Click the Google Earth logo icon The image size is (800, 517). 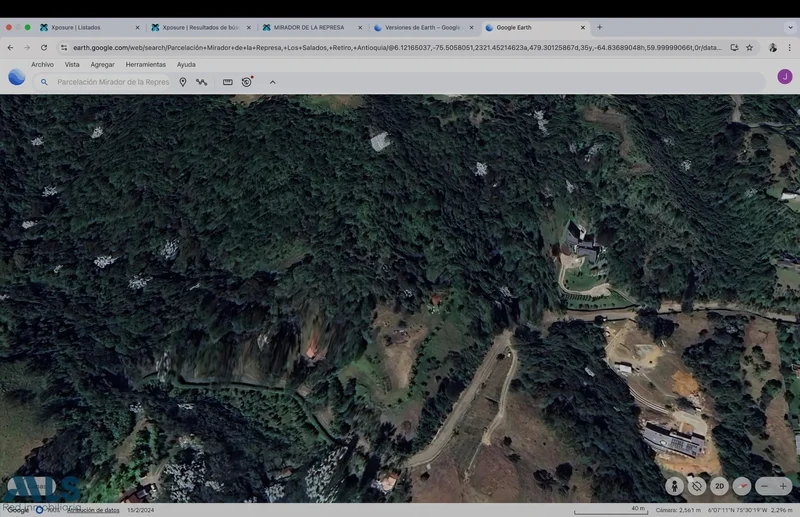tap(17, 77)
